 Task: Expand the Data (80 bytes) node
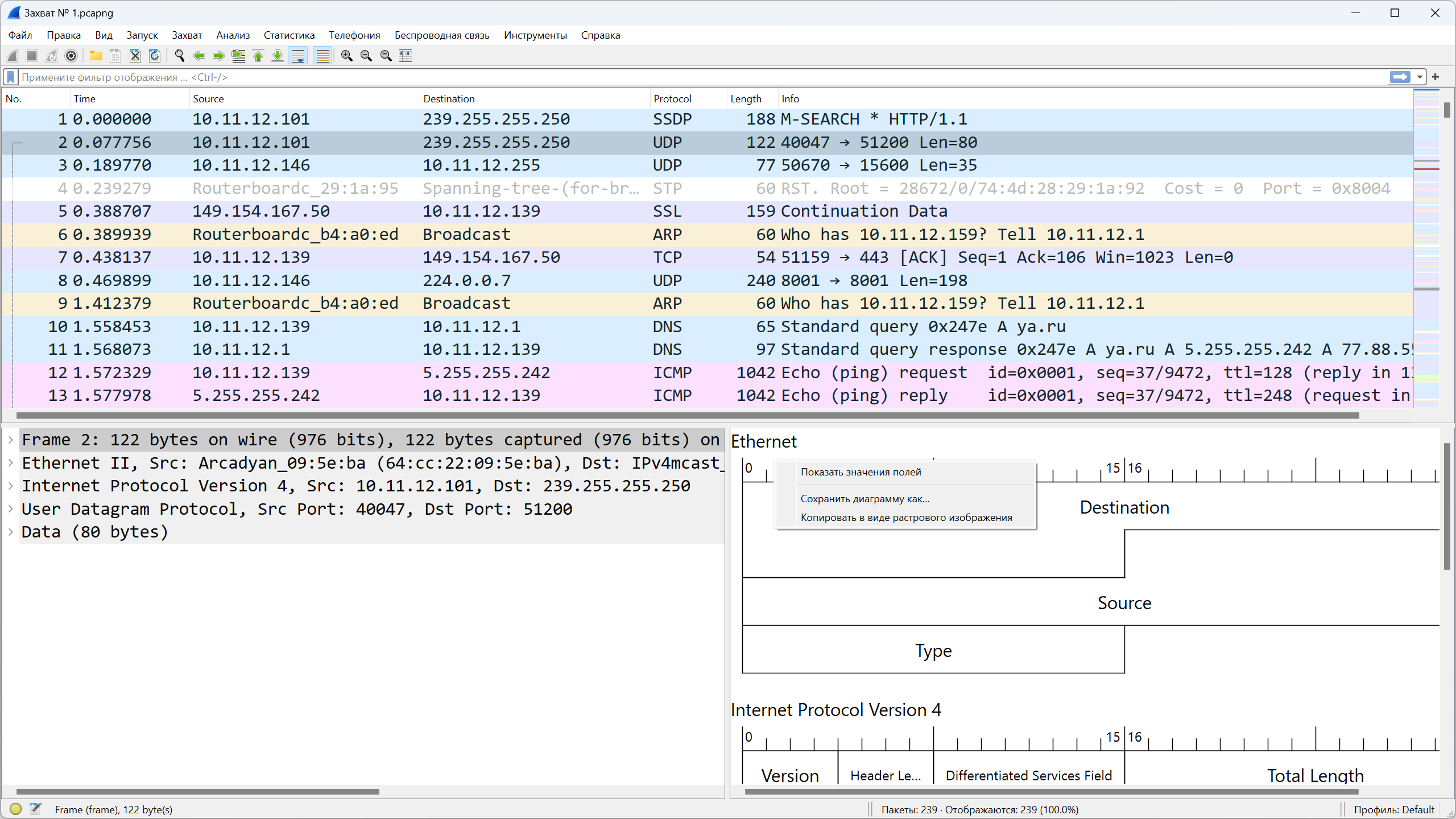pos(10,532)
